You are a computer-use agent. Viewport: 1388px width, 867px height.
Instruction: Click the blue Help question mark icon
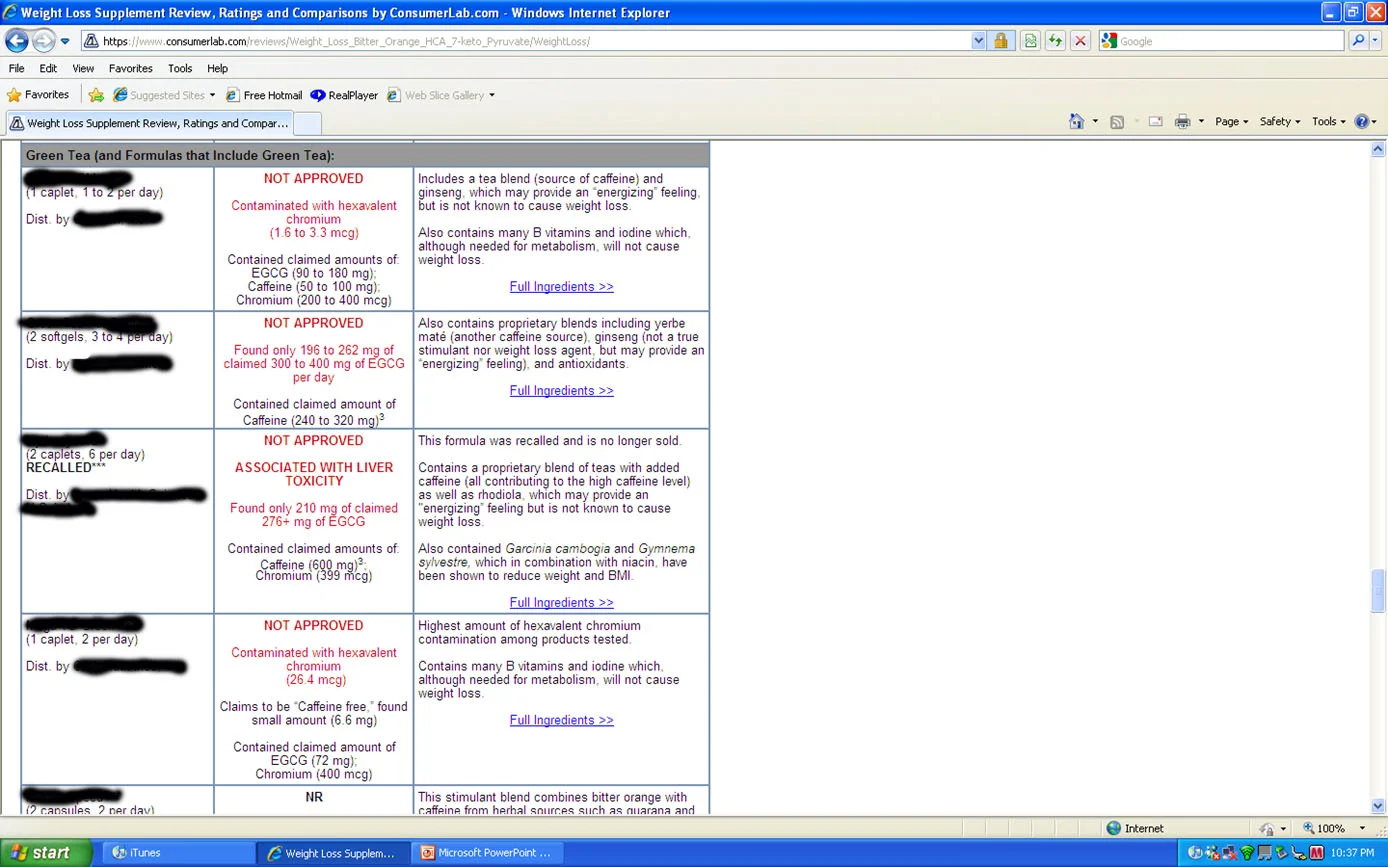pos(1361,121)
